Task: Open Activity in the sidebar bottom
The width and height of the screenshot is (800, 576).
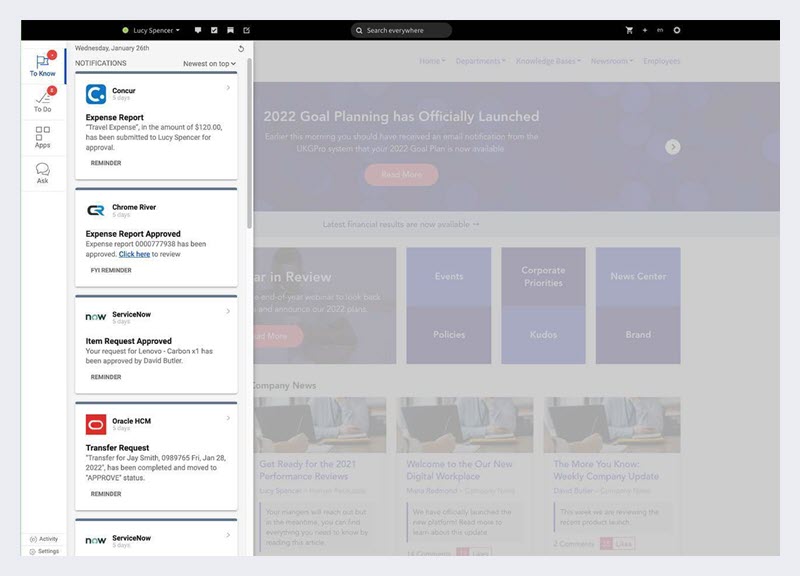Action: click(44, 539)
